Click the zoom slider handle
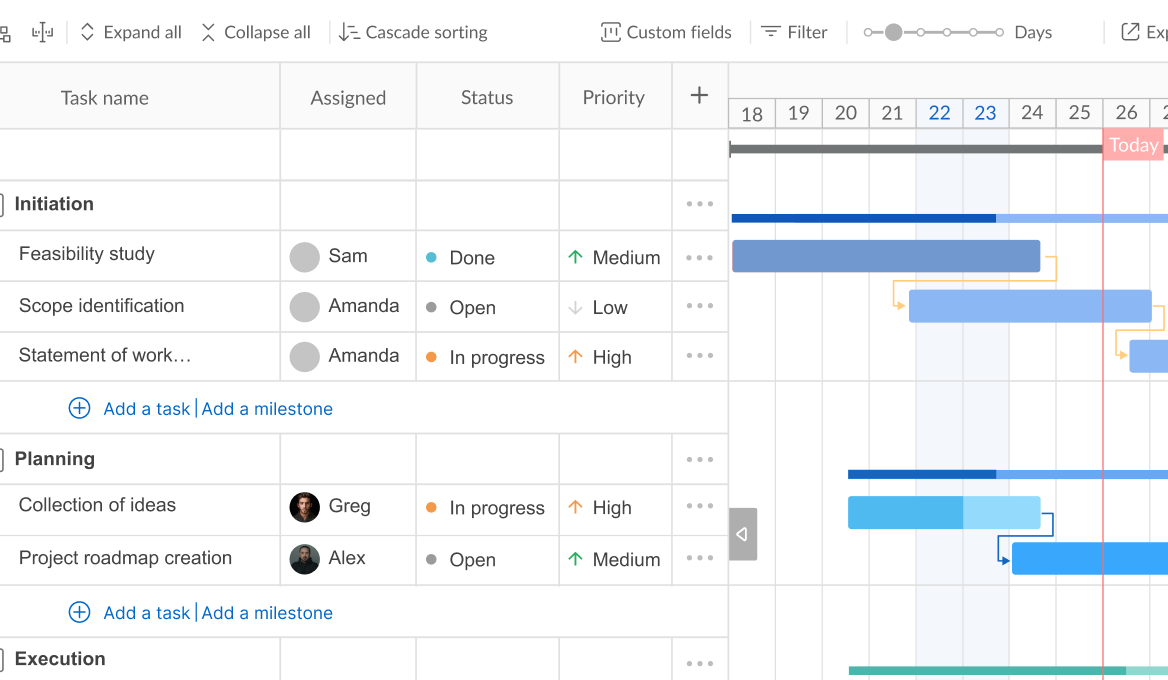Image resolution: width=1168 pixels, height=680 pixels. tap(894, 32)
